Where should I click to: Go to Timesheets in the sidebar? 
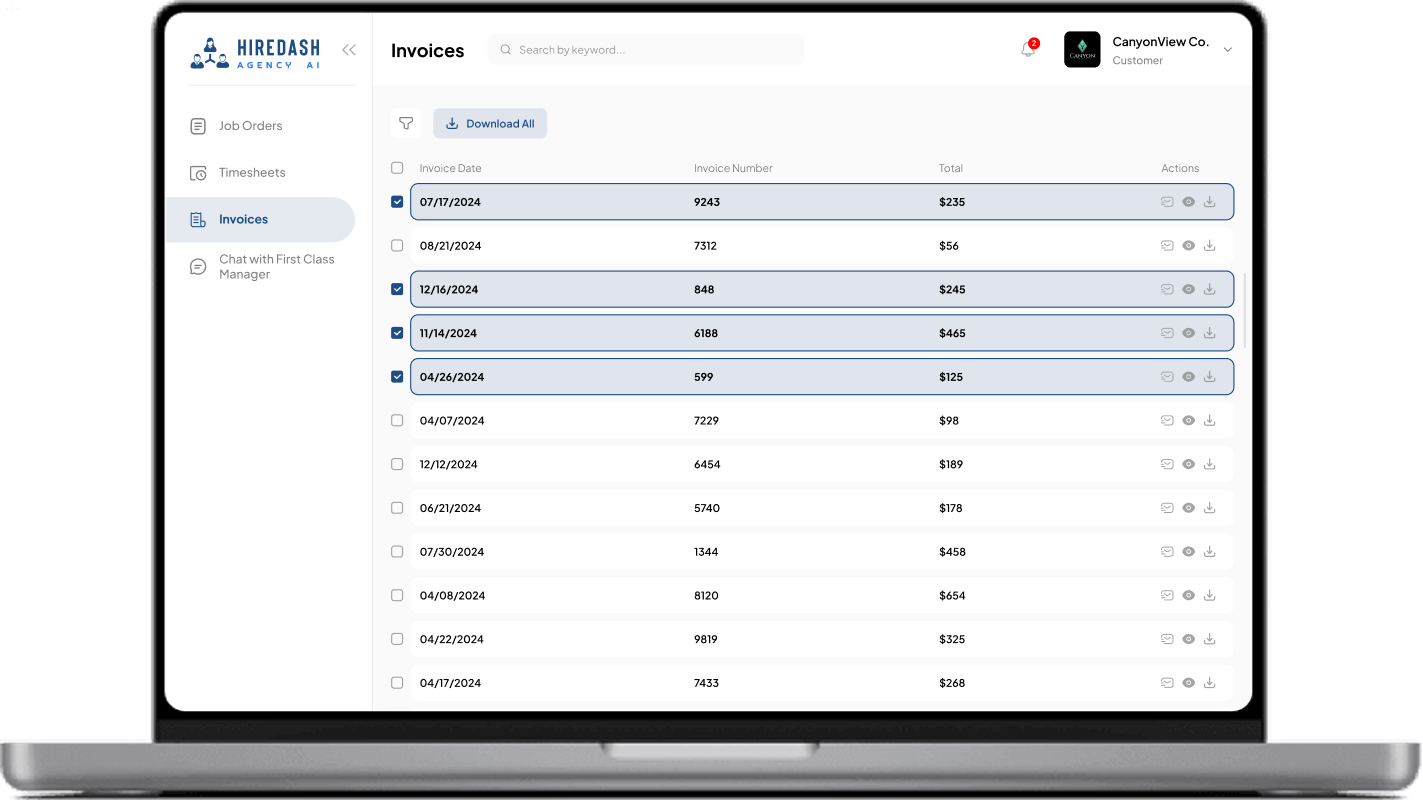click(252, 173)
